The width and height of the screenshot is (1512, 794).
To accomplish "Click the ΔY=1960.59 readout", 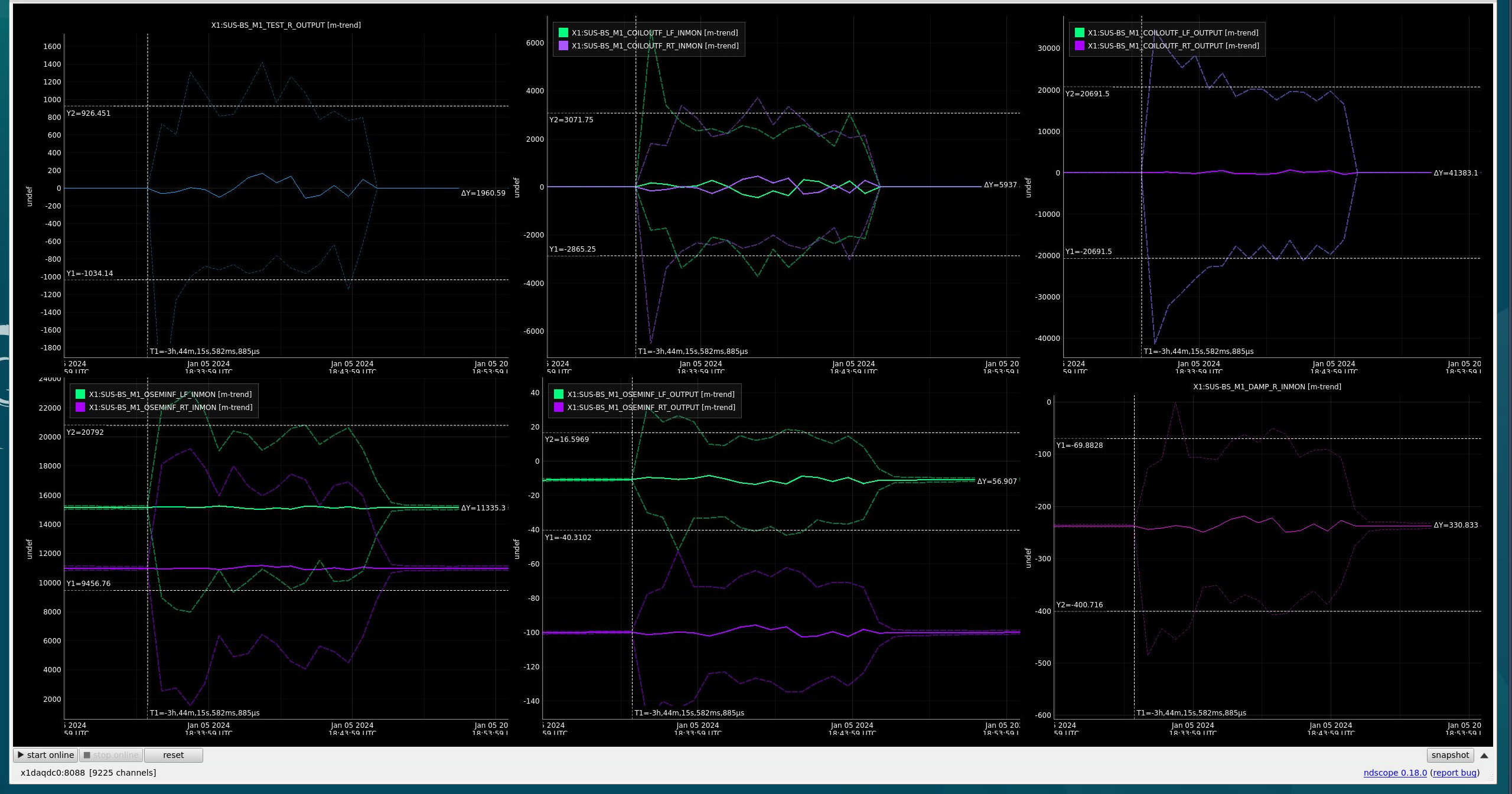I will (483, 193).
